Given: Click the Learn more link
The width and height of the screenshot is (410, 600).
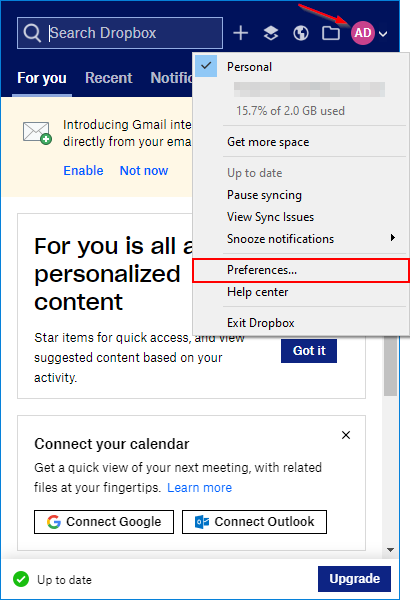Looking at the screenshot, I should click(x=199, y=488).
